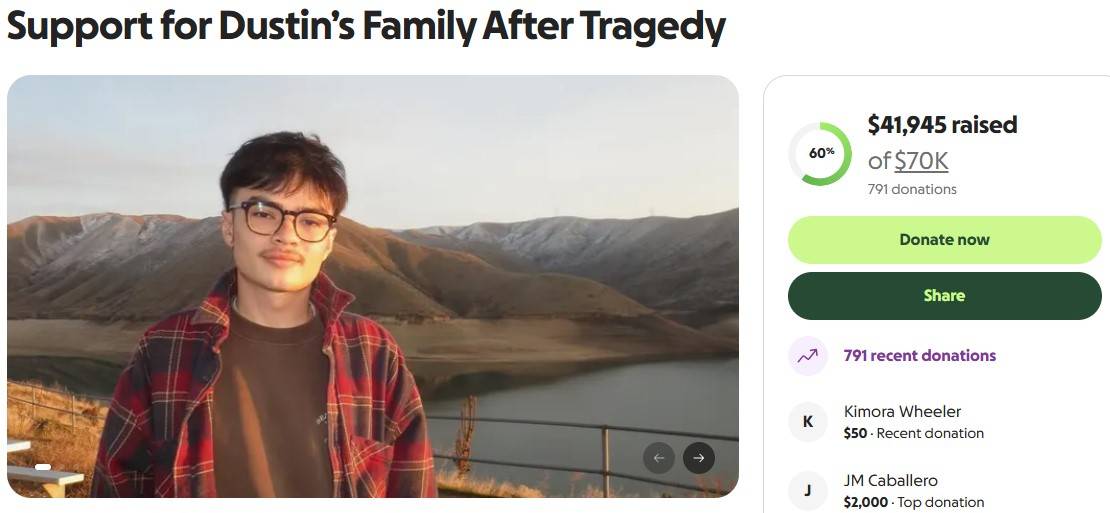Click the $41,945 raised amount
The image size is (1110, 513).
tap(942, 125)
